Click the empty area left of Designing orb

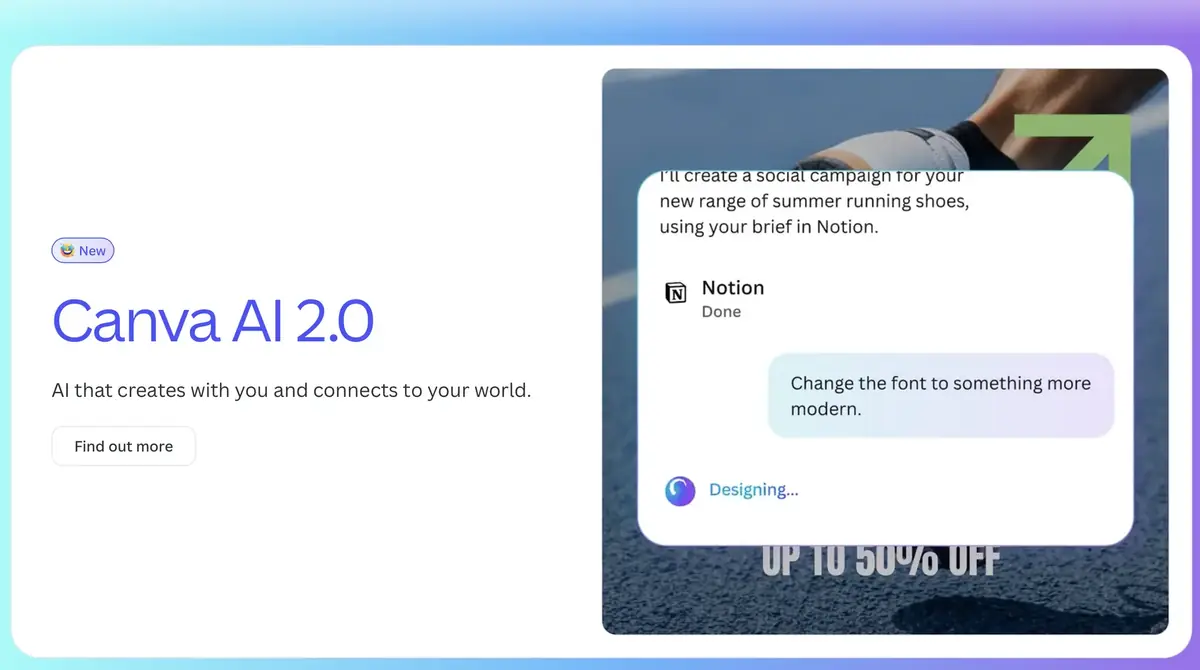651,490
